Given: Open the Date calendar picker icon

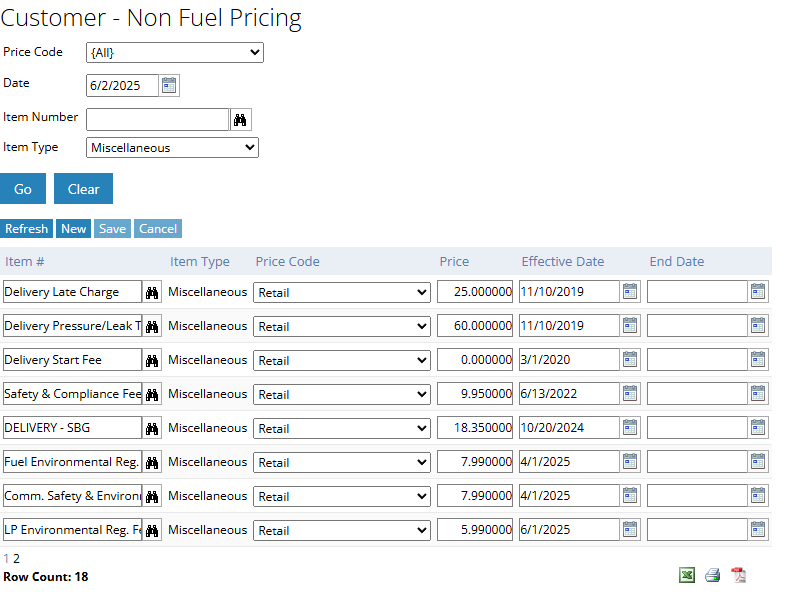Looking at the screenshot, I should pyautogui.click(x=169, y=86).
